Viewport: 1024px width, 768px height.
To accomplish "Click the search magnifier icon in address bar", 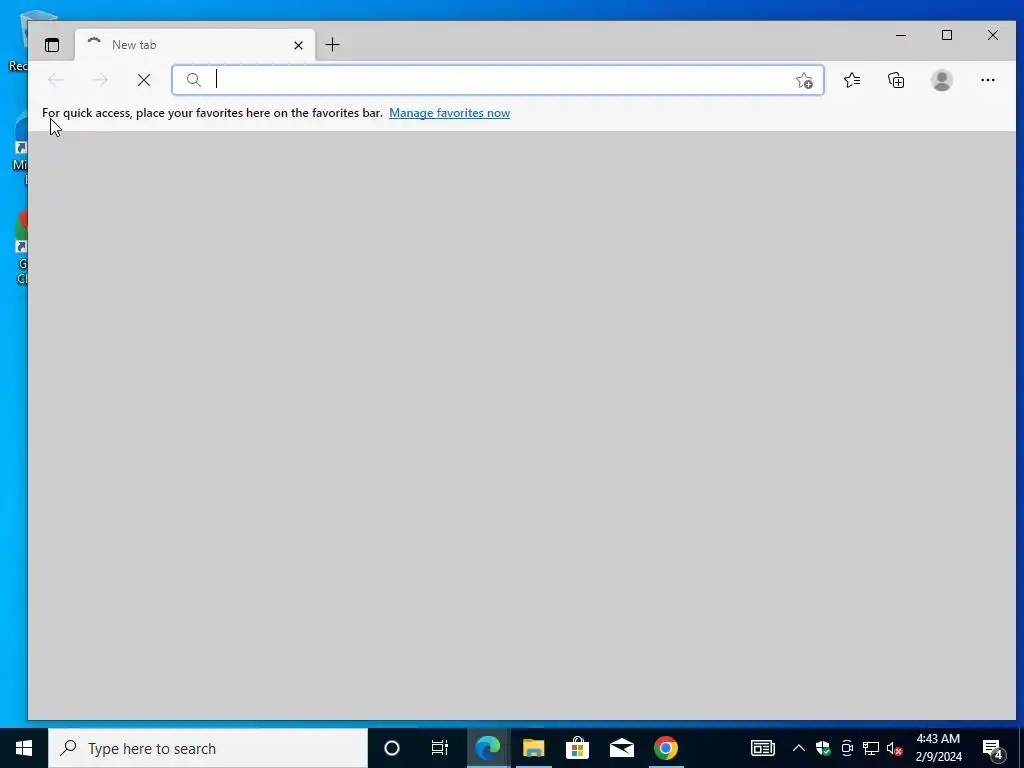I will [x=193, y=80].
